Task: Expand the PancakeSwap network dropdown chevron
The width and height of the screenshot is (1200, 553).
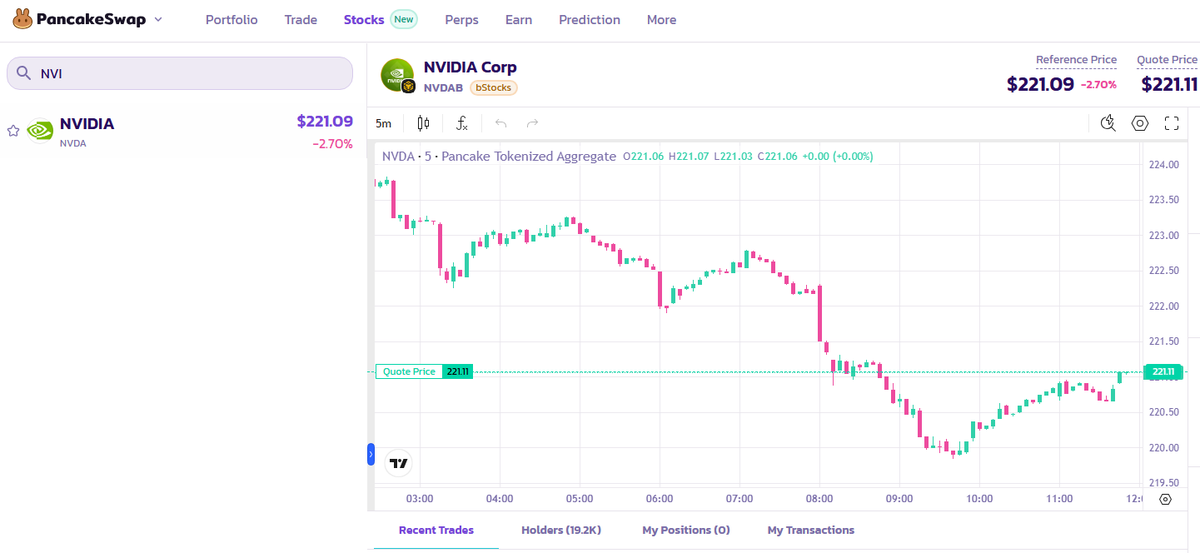Action: click(158, 19)
